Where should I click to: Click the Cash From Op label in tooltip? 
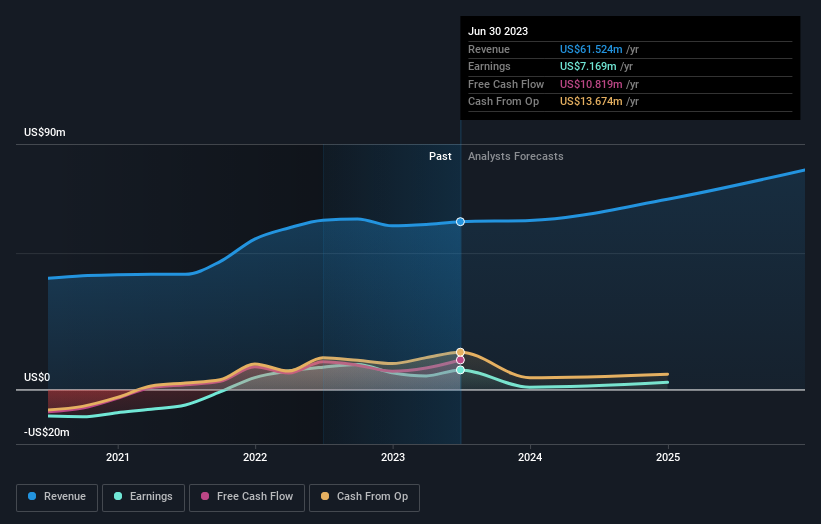[x=503, y=102]
